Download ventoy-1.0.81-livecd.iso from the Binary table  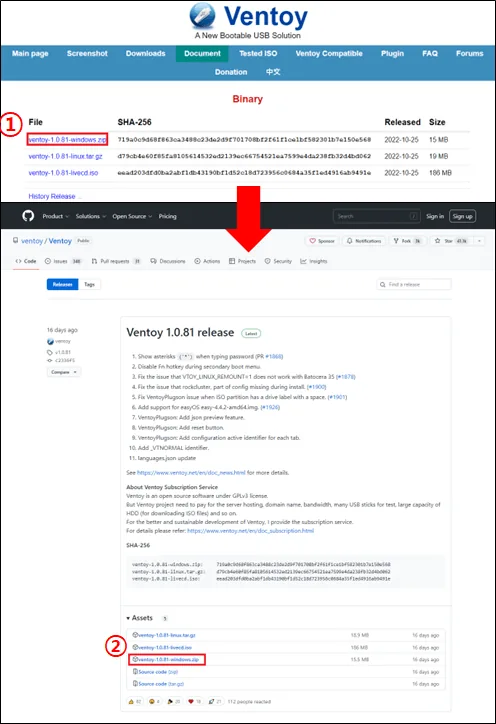click(x=63, y=173)
